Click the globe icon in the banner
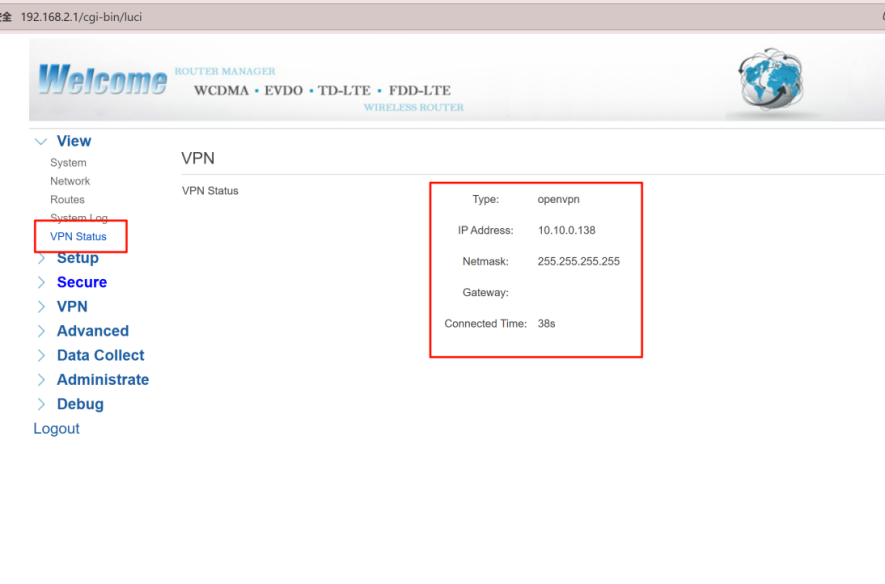Image resolution: width=885 pixels, height=584 pixels. (770, 78)
